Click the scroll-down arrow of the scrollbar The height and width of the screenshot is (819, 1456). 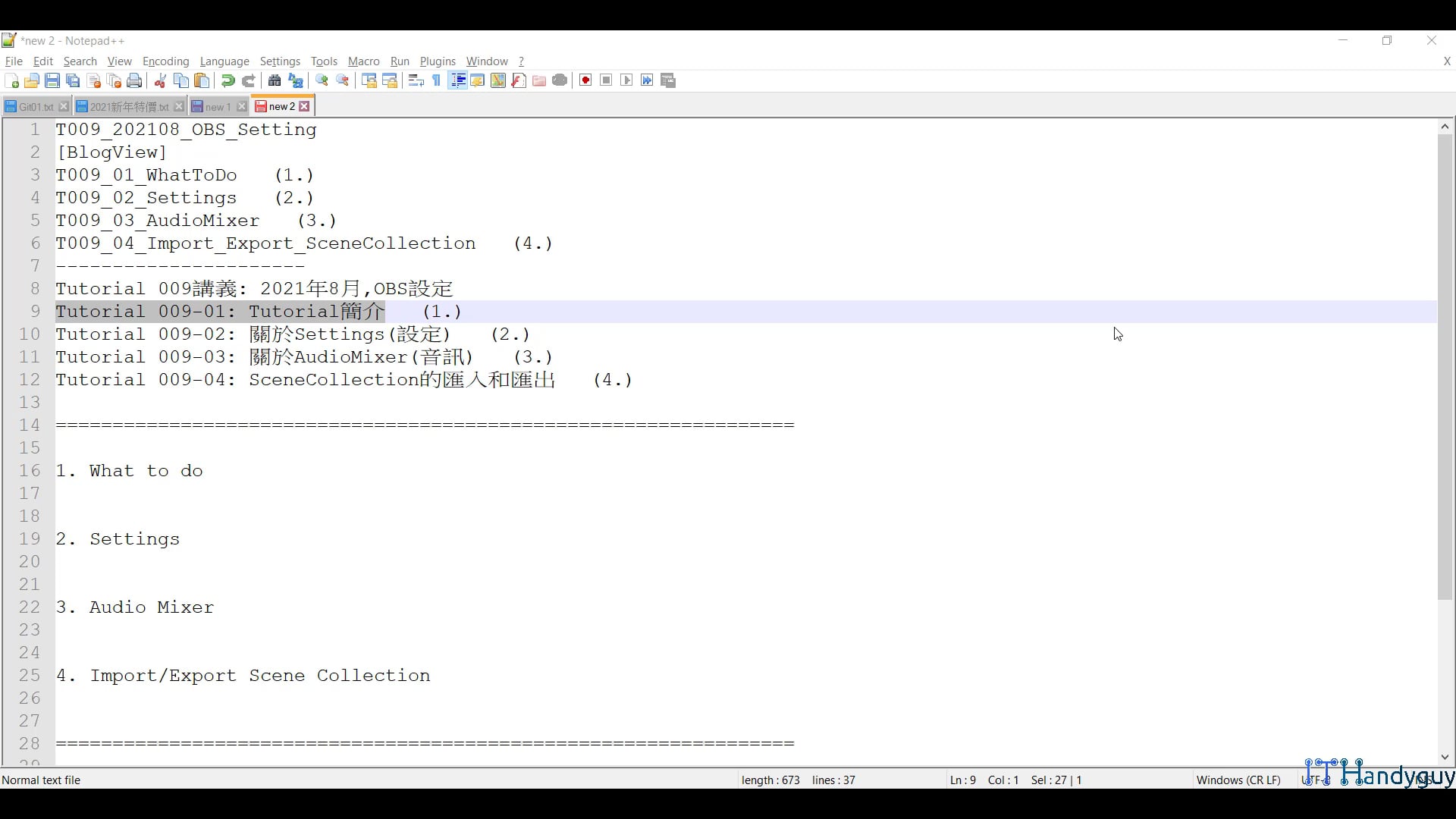pyautogui.click(x=1445, y=757)
